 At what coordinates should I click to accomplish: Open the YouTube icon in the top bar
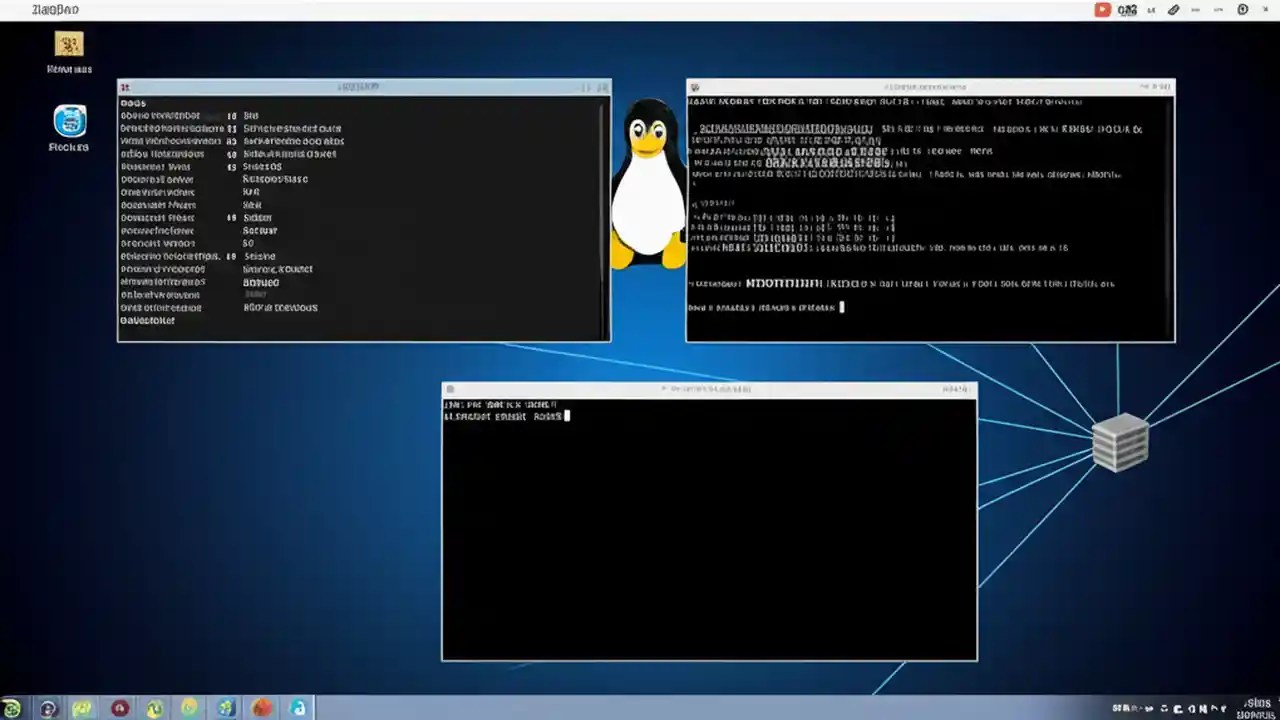[1102, 9]
